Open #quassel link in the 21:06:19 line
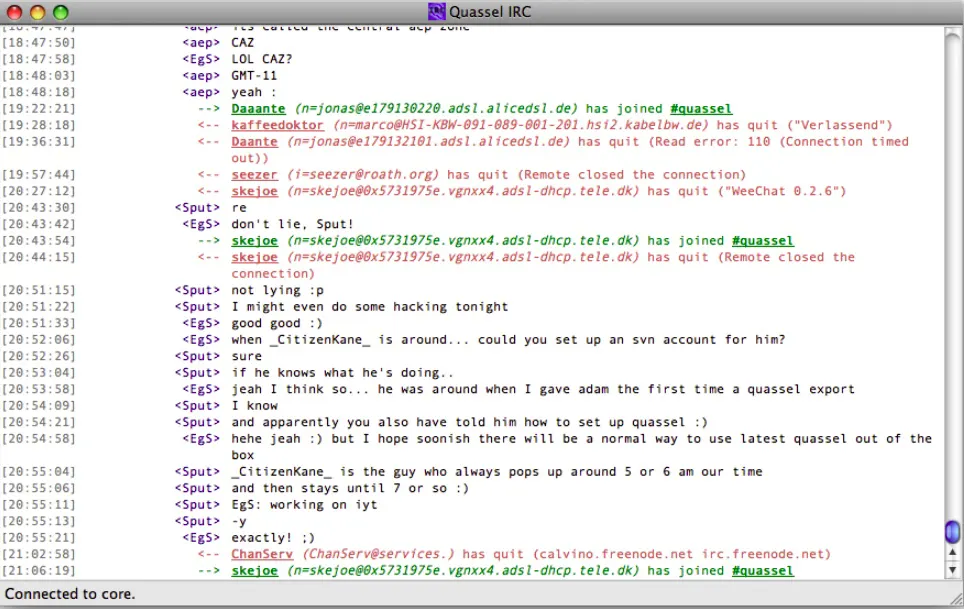 [x=763, y=571]
